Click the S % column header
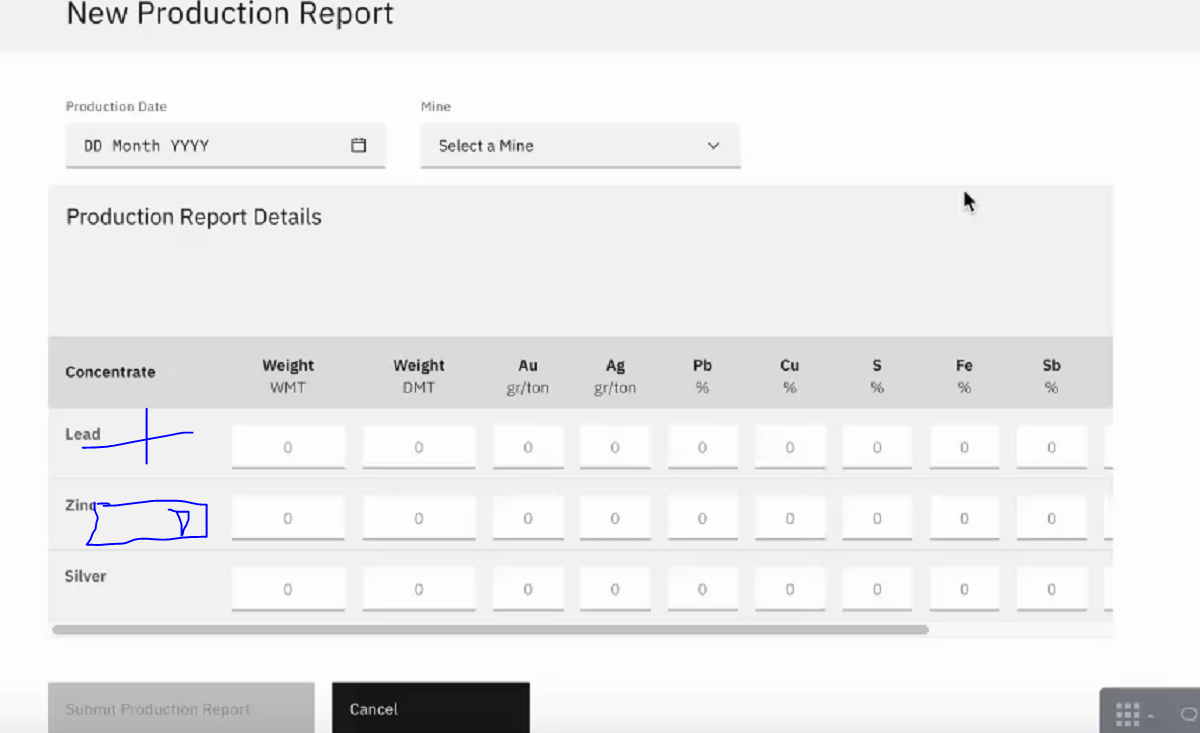The width and height of the screenshot is (1200, 733). (x=877, y=376)
